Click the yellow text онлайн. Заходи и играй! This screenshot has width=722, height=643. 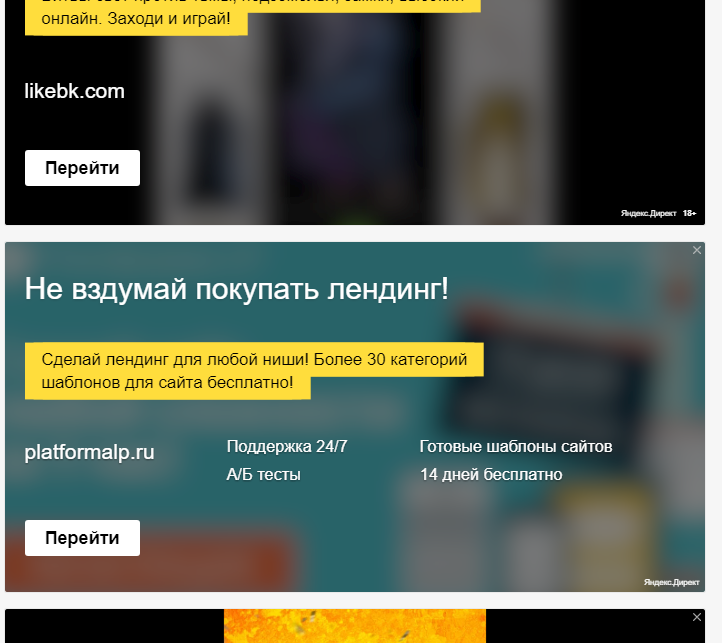pos(136,19)
